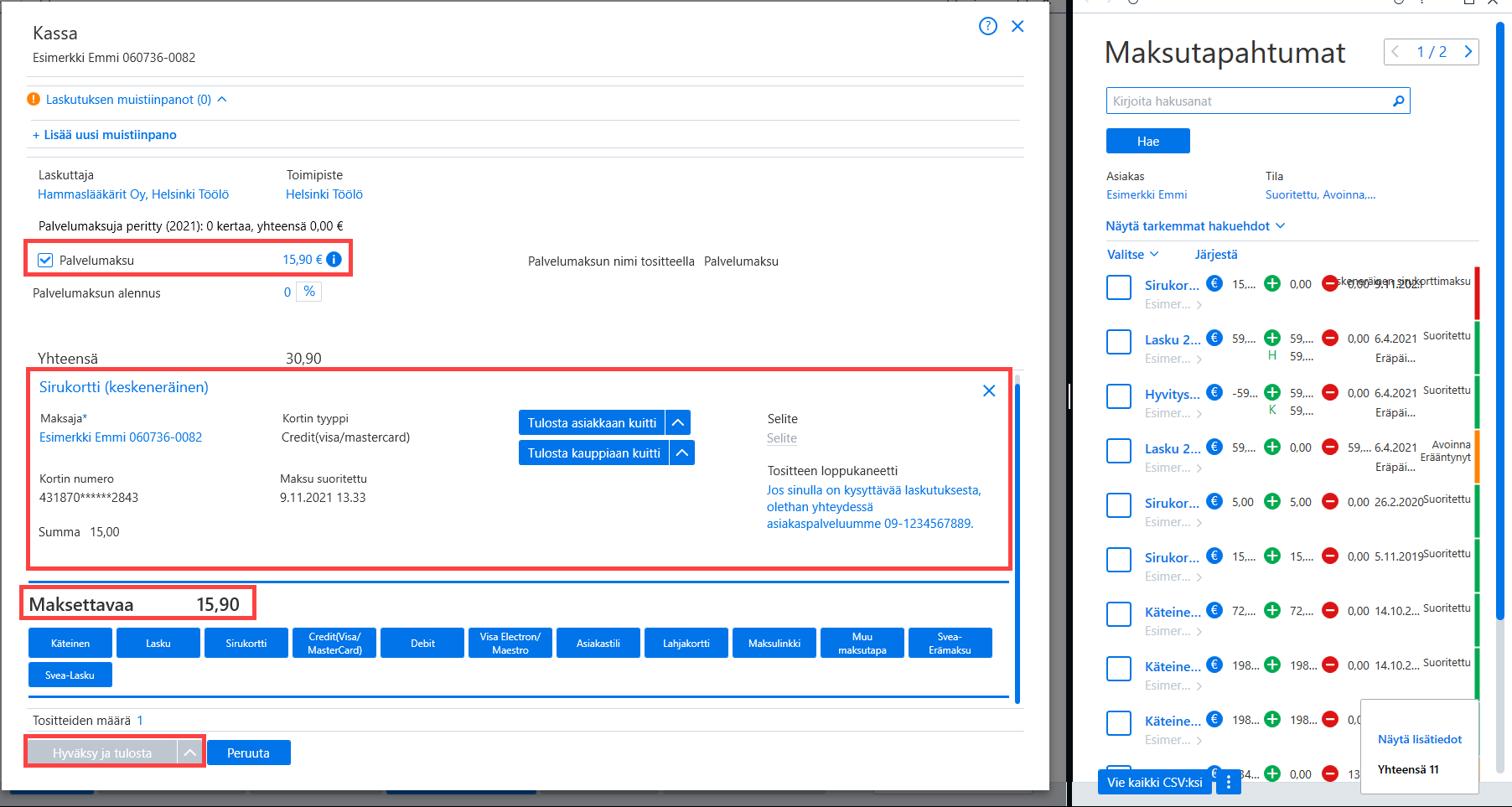Open Tila filter Suoritettu, Avoinna
The image size is (1512, 807).
click(x=1320, y=194)
